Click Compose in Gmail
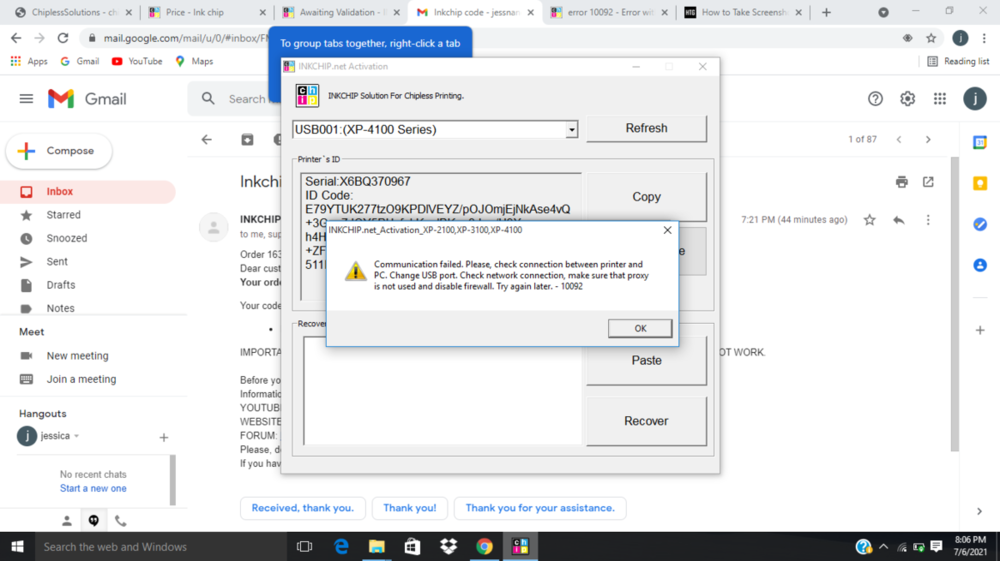Screen dimensions: 1000x561 coord(59,151)
